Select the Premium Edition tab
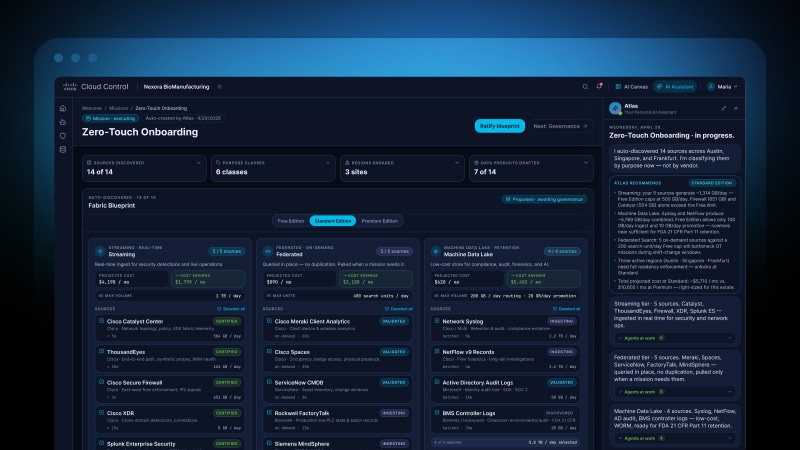Image resolution: width=800 pixels, height=450 pixels. 380,221
